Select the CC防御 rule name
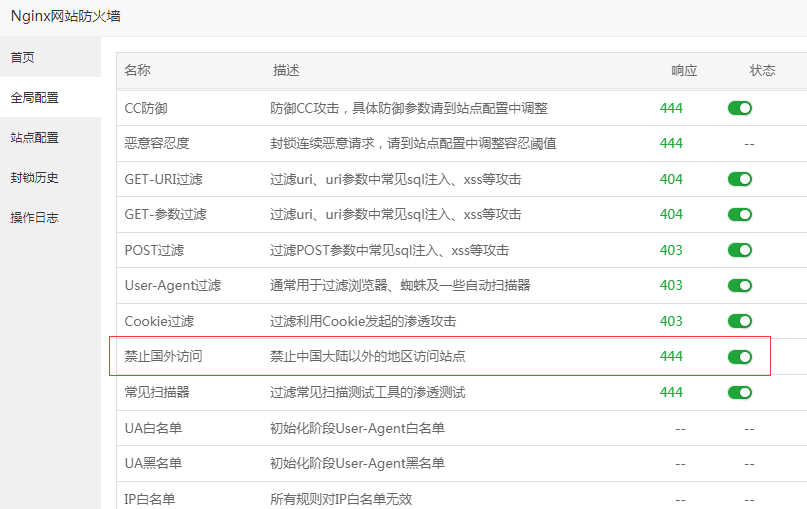Viewport: 807px width, 509px height. 146,109
